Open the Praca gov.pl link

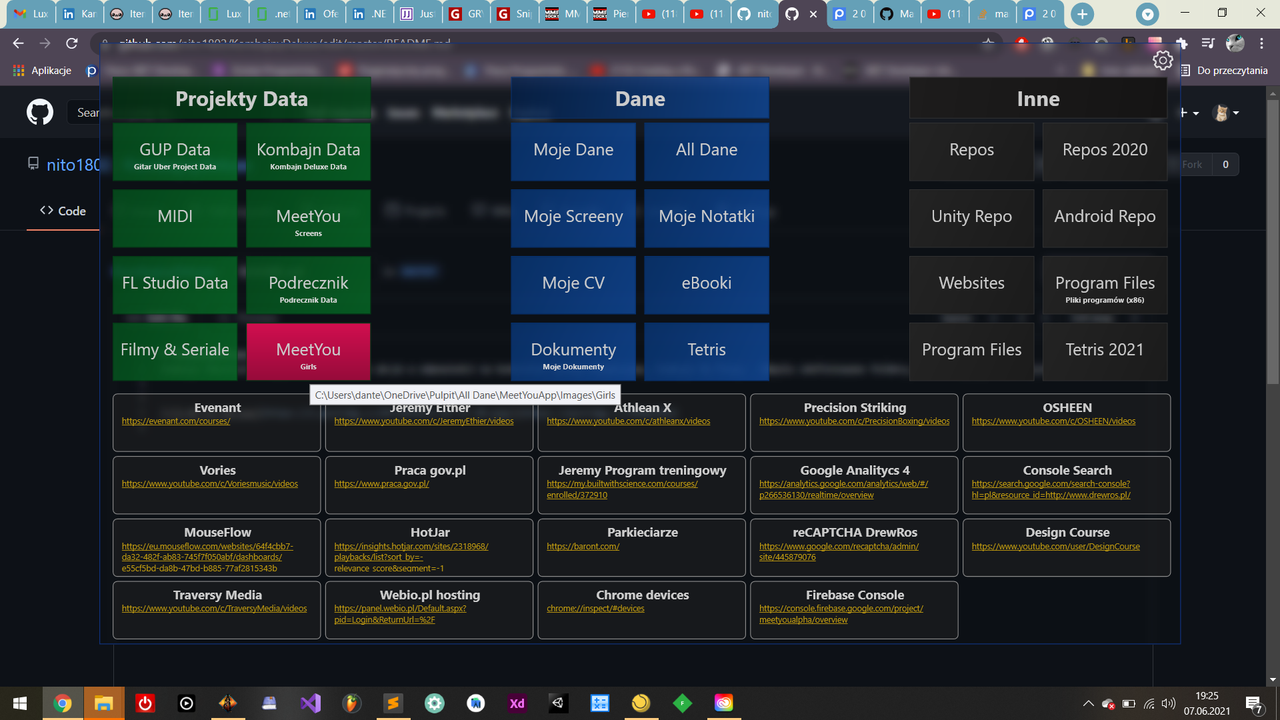point(381,484)
